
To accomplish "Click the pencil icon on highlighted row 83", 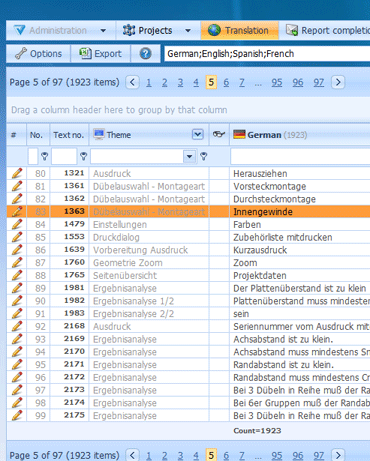I will click(17, 211).
